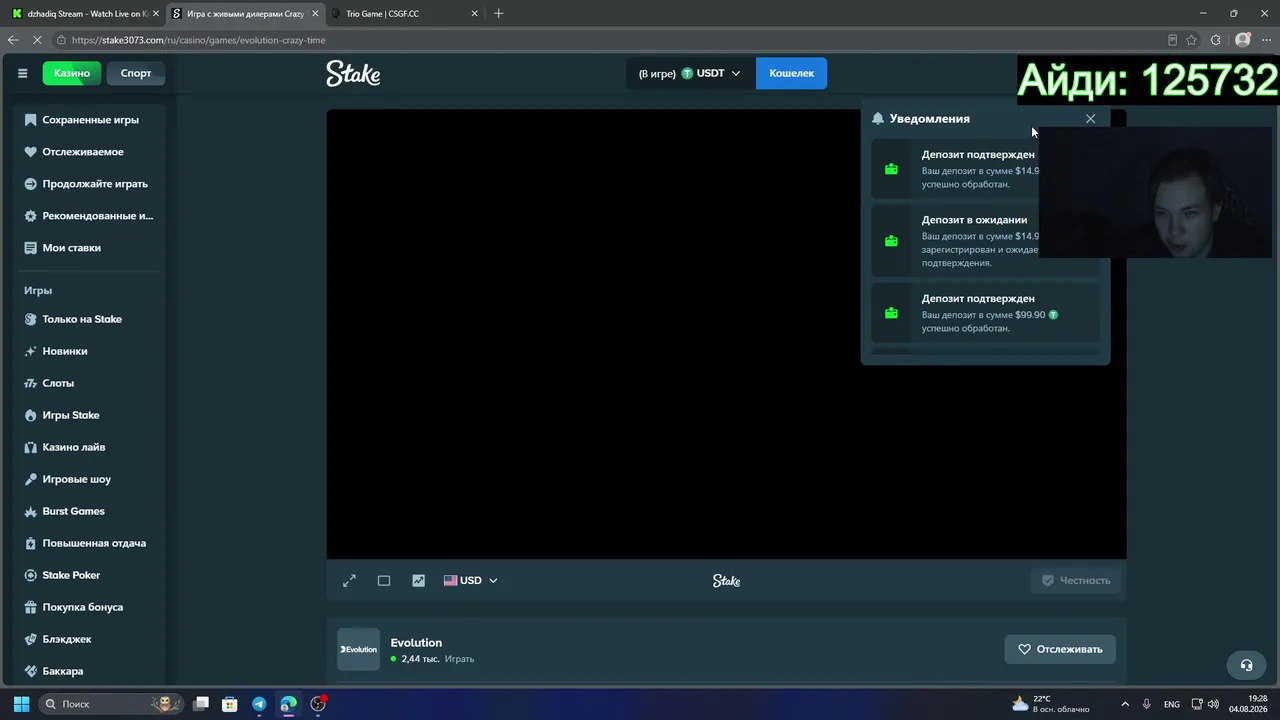Add this page to favorites
This screenshot has height=720, width=1280.
[x=1191, y=40]
